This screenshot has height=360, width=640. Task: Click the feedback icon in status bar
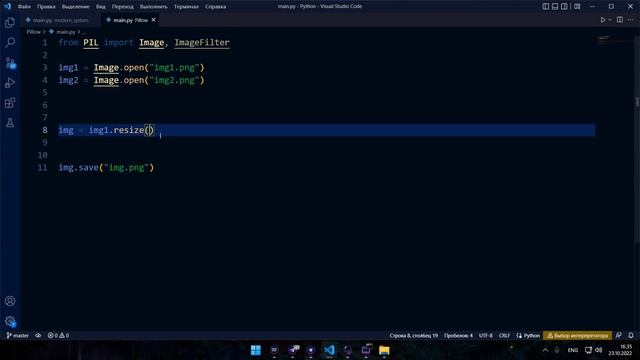(619, 336)
